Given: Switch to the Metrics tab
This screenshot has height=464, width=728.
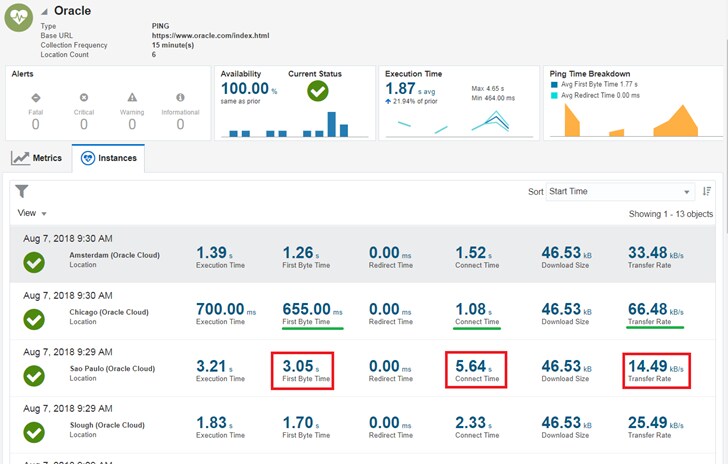Looking at the screenshot, I should (38, 158).
